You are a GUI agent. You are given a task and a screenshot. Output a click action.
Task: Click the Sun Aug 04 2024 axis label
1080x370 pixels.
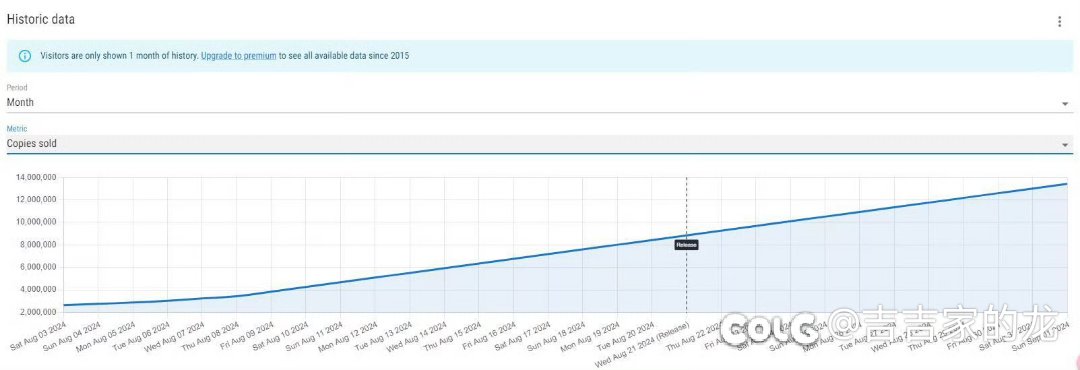tap(73, 335)
